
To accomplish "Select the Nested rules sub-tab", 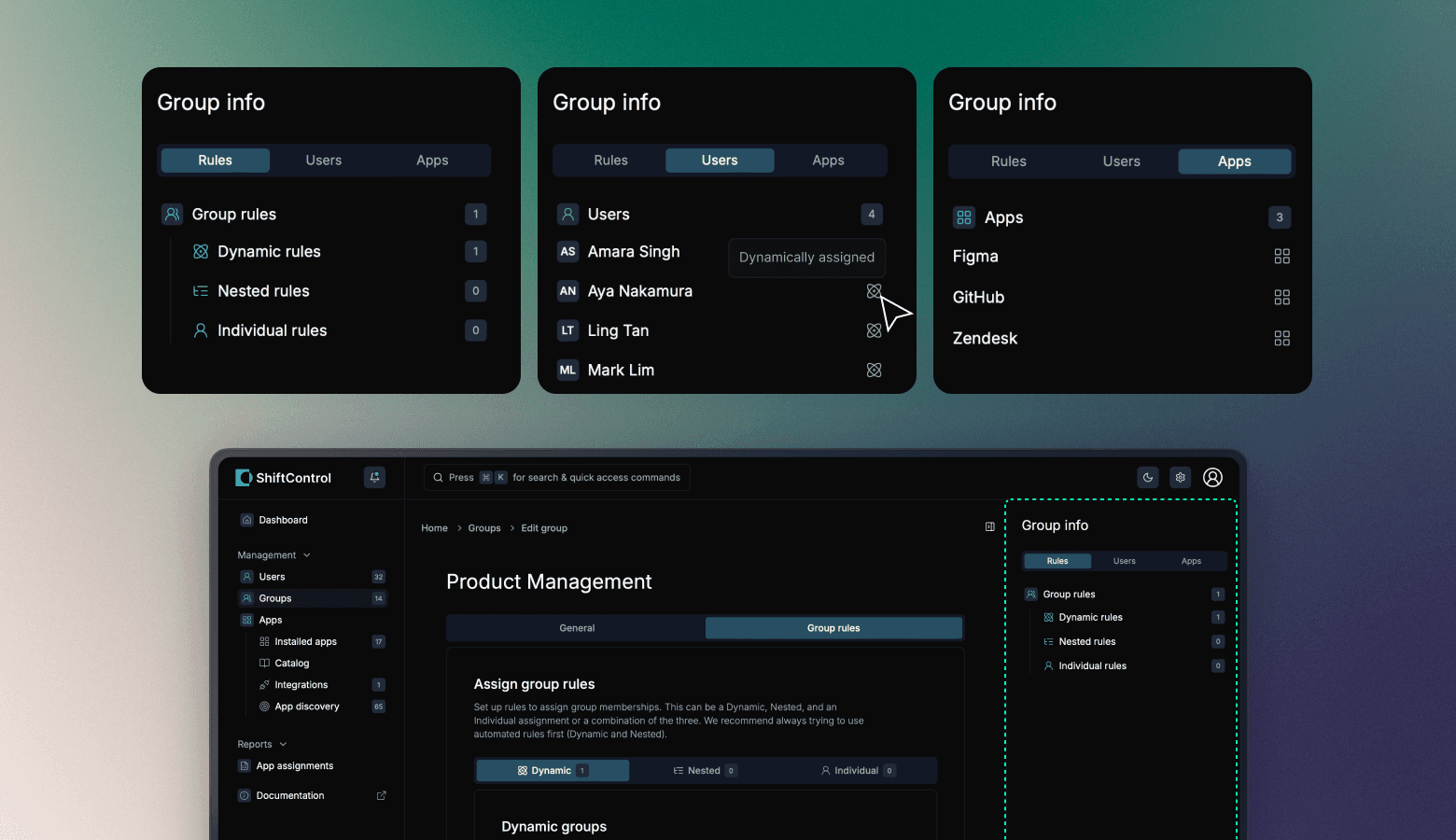I will pyautogui.click(x=706, y=771).
